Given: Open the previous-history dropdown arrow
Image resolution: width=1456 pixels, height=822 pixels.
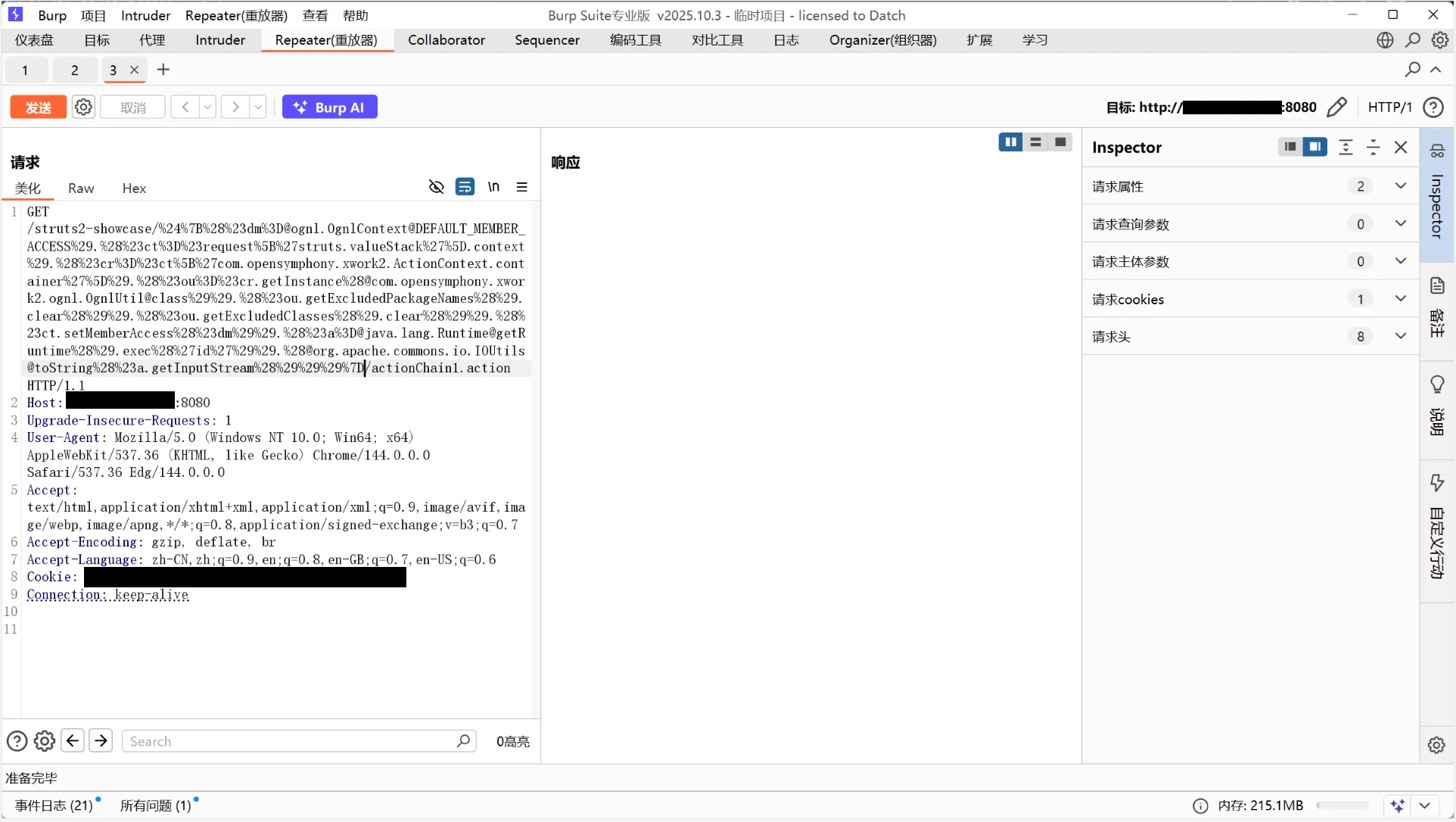Looking at the screenshot, I should point(207,107).
